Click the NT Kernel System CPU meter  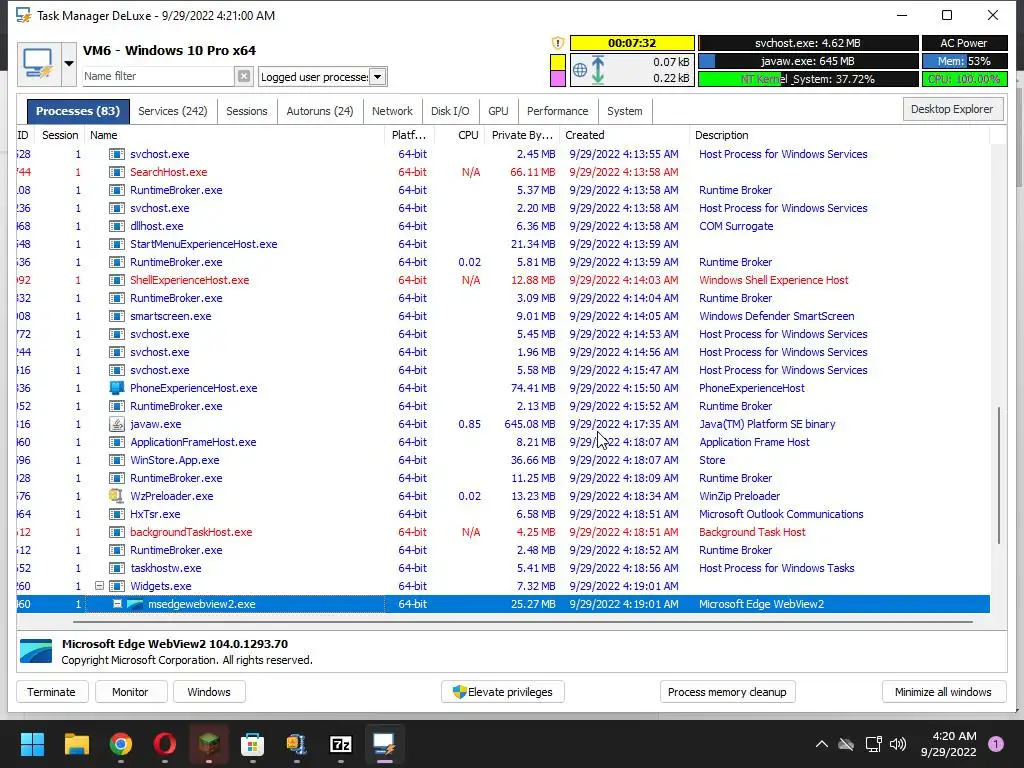808,79
